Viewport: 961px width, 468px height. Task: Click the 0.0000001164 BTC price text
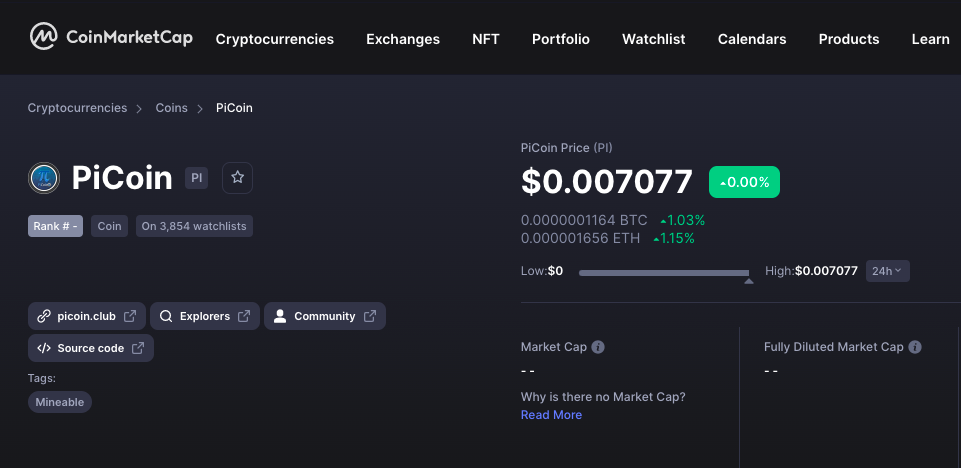point(584,220)
